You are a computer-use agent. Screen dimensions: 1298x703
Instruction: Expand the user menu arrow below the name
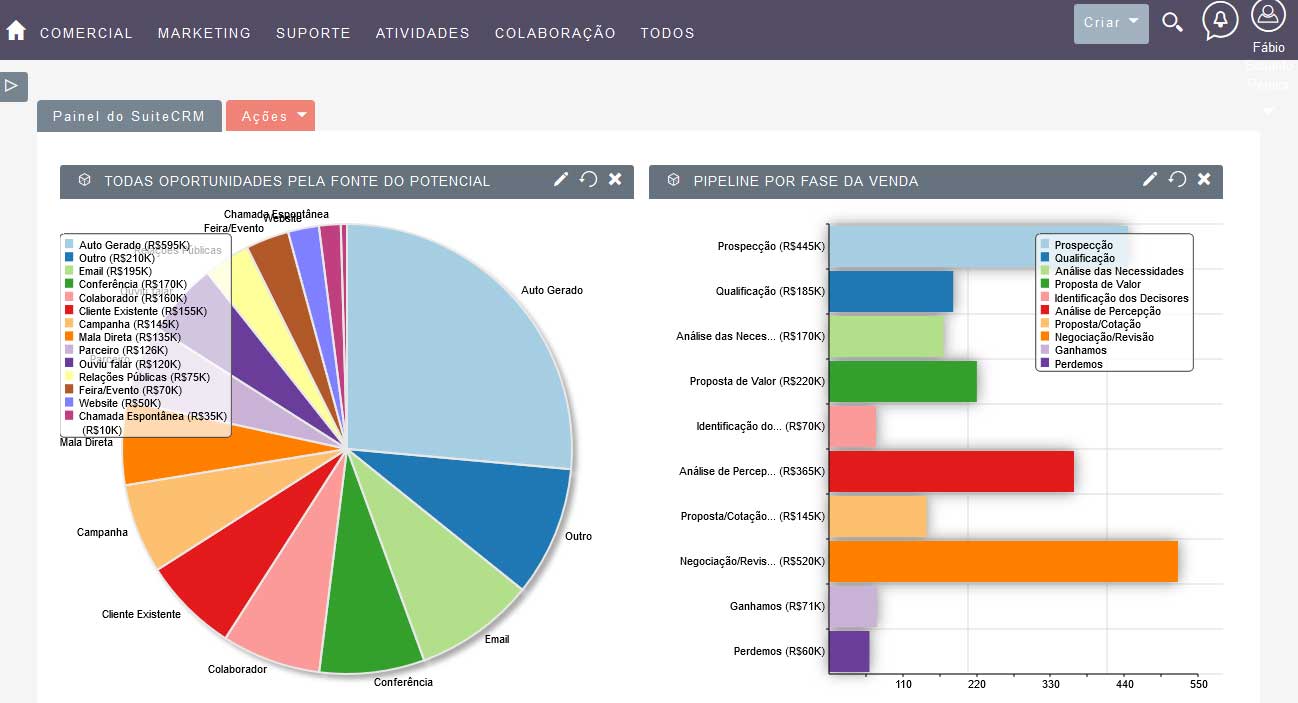pos(1268,111)
